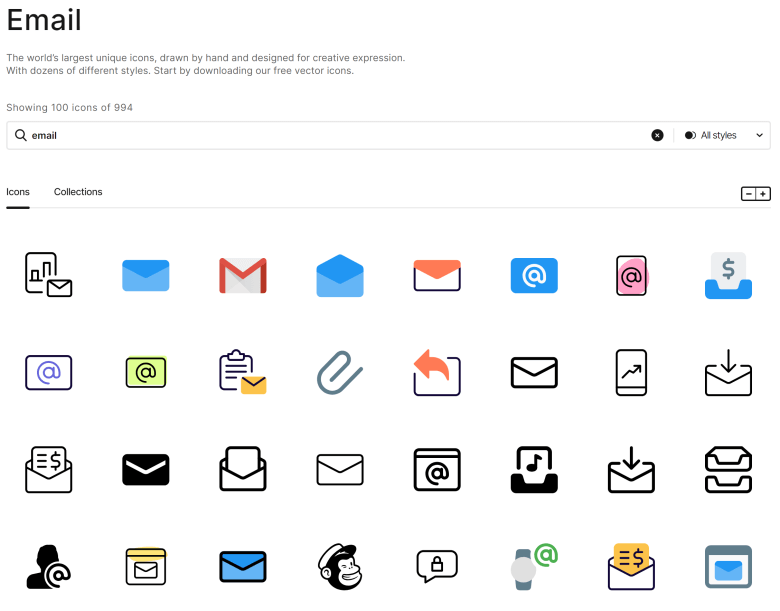Choose the orange-flap envelope icon
Image resolution: width=780 pixels, height=611 pixels.
[x=437, y=275]
